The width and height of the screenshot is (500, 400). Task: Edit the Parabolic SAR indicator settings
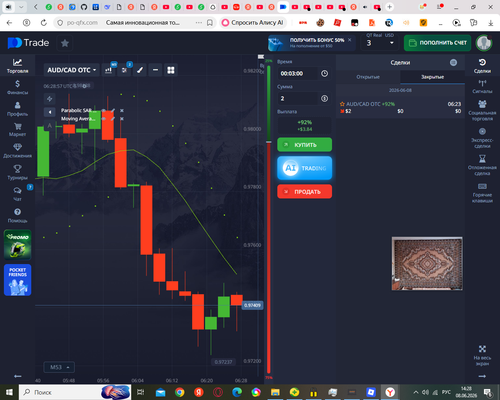tap(113, 110)
